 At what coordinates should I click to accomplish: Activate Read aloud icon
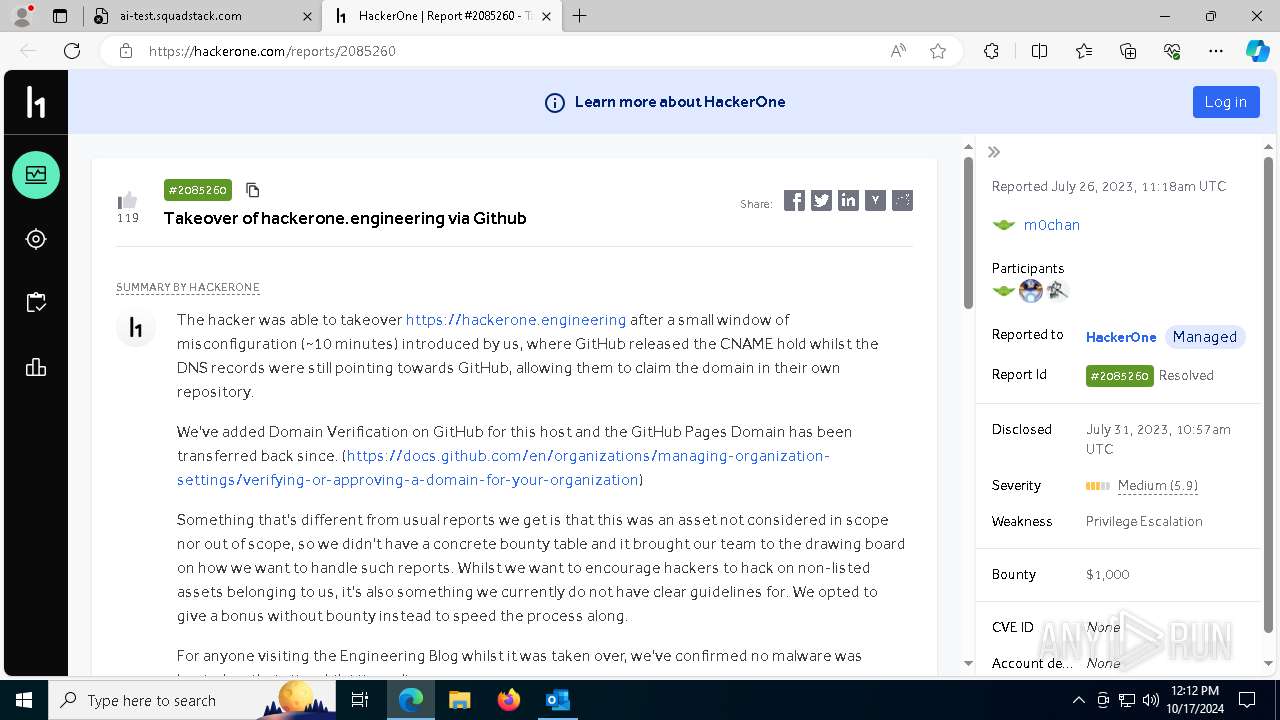point(898,51)
